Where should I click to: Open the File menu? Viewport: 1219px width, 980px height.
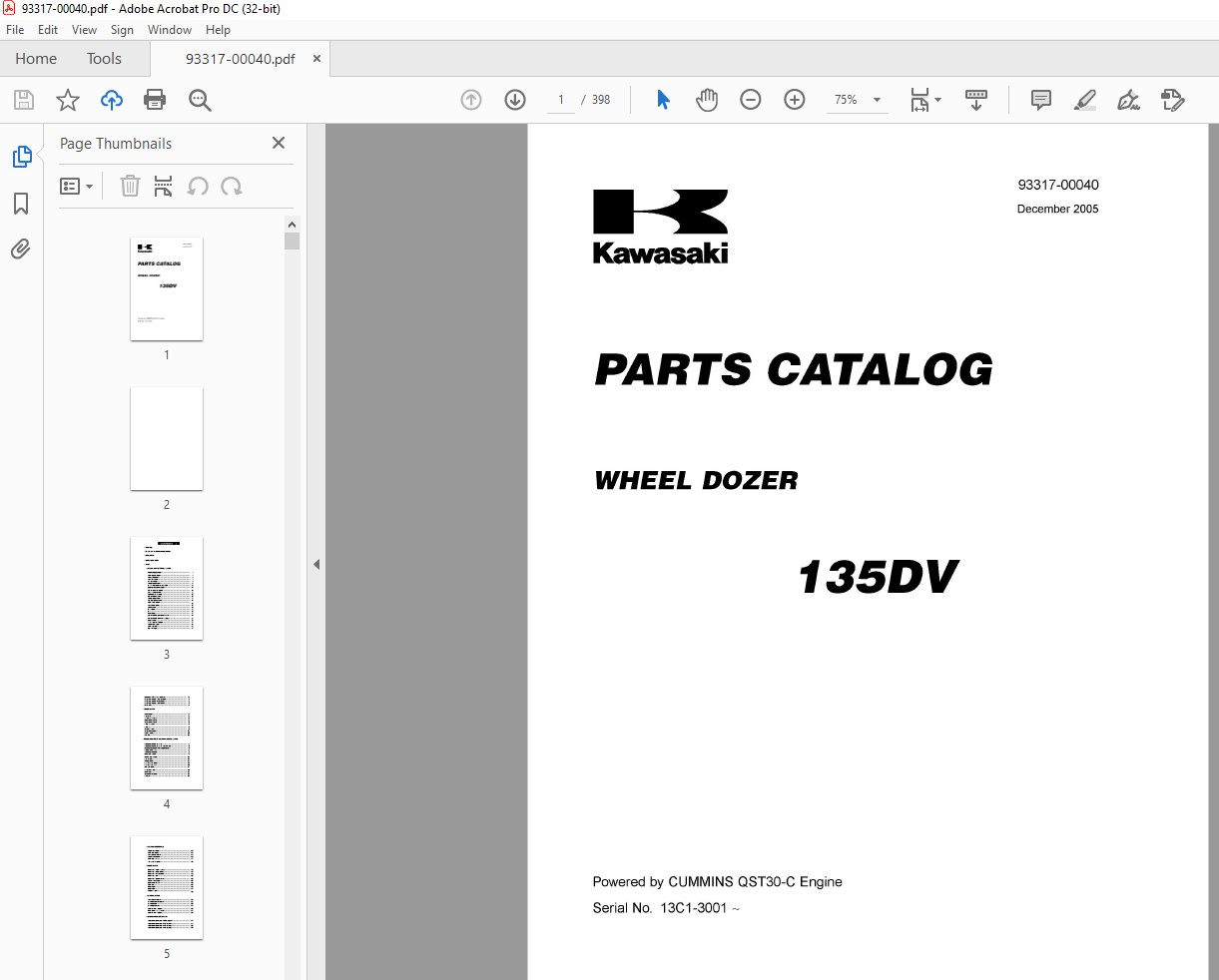coord(15,30)
